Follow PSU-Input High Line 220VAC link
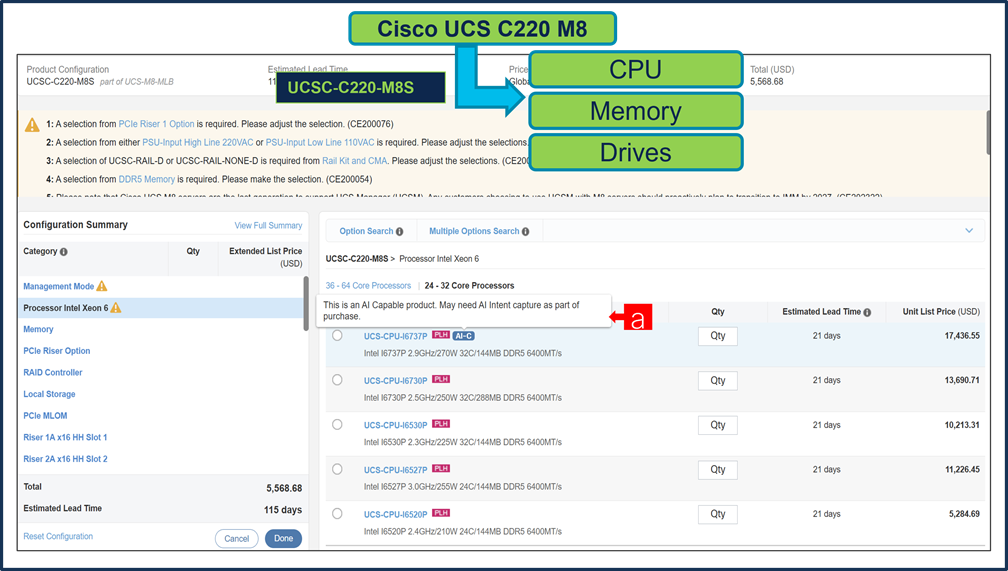 click(x=198, y=143)
